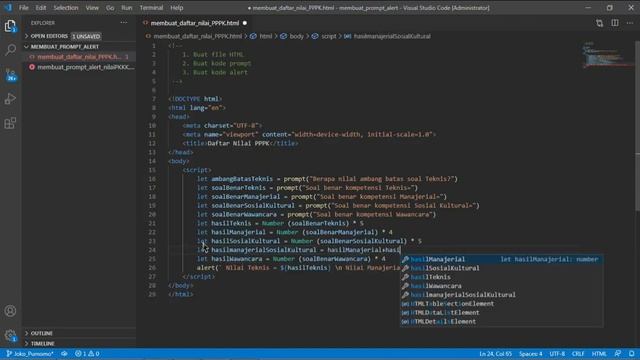Click the code minimap
The image size is (640, 360).
click(x=607, y=55)
